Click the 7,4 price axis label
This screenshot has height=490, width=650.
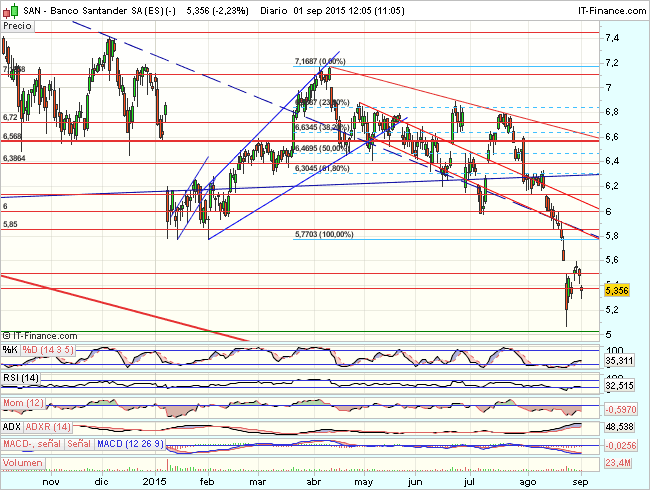pos(612,38)
